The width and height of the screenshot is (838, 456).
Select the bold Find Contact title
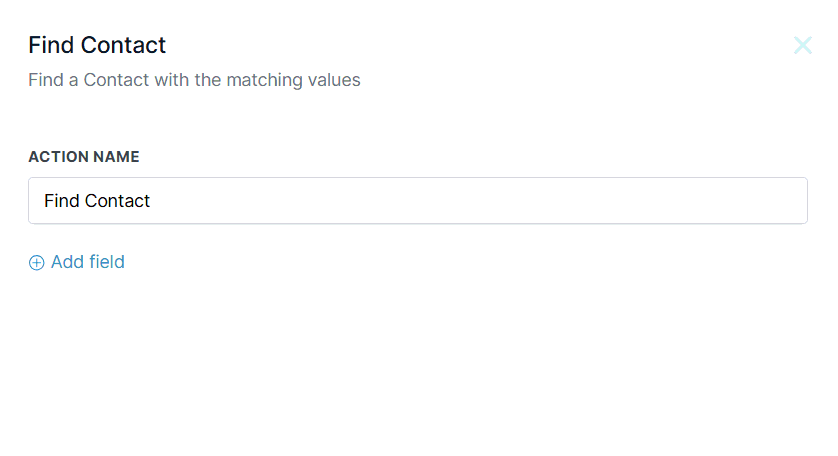[x=97, y=45]
